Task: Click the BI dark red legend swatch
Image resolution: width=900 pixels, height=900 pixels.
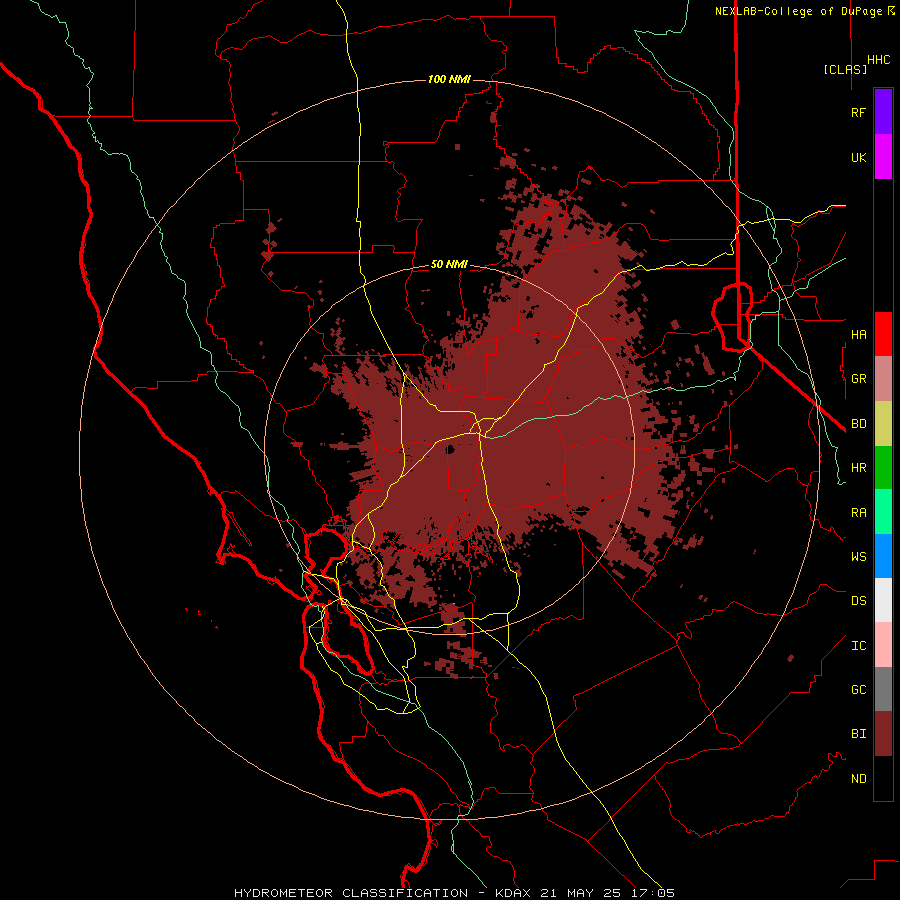Action: 883,734
